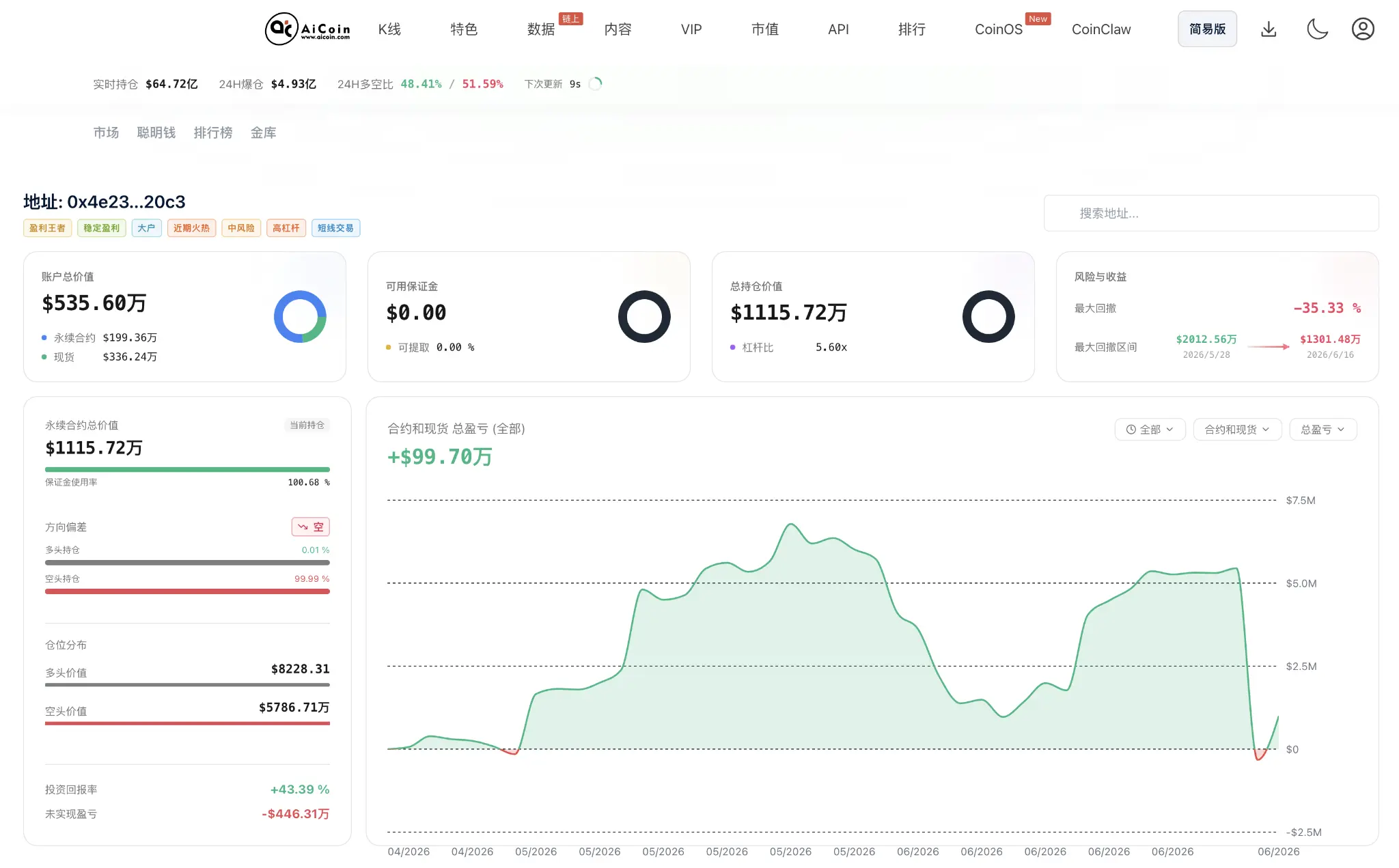Switch to the 金库 tab
This screenshot has width=1399, height=868.
[x=264, y=132]
